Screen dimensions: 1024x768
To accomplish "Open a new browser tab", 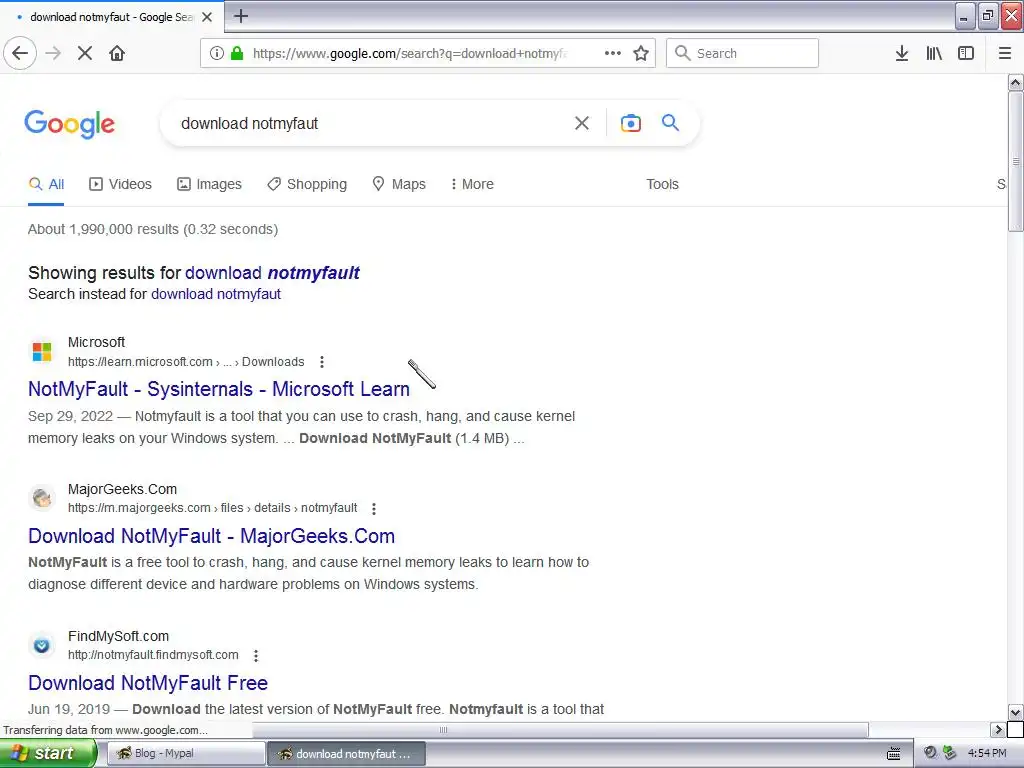I will (241, 16).
